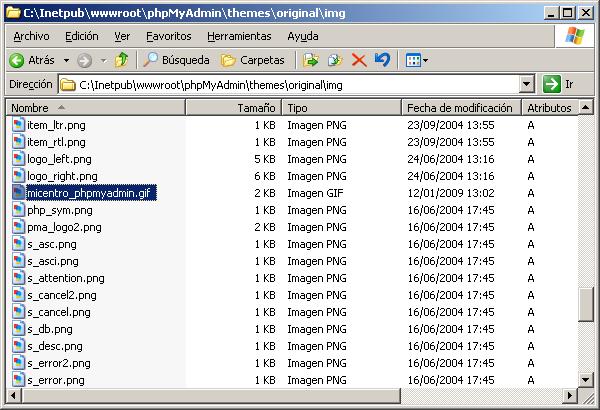Click the Move To folder icon
Image resolution: width=600 pixels, height=410 pixels.
(311, 60)
